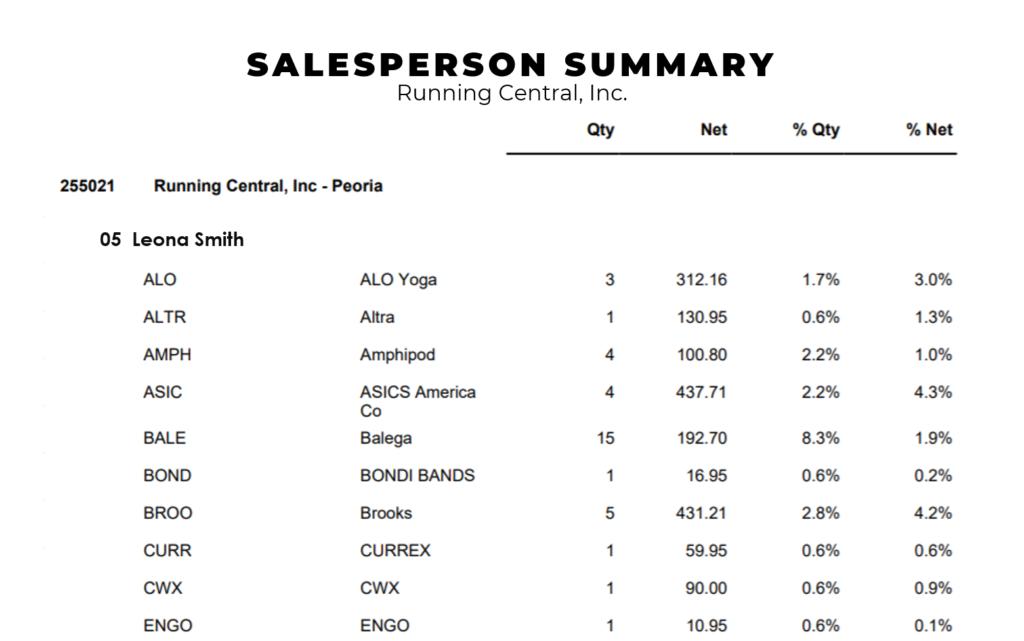Image resolution: width=1024 pixels, height=641 pixels.
Task: Click Running Central, Inc - Peoria store name
Action: 268,186
